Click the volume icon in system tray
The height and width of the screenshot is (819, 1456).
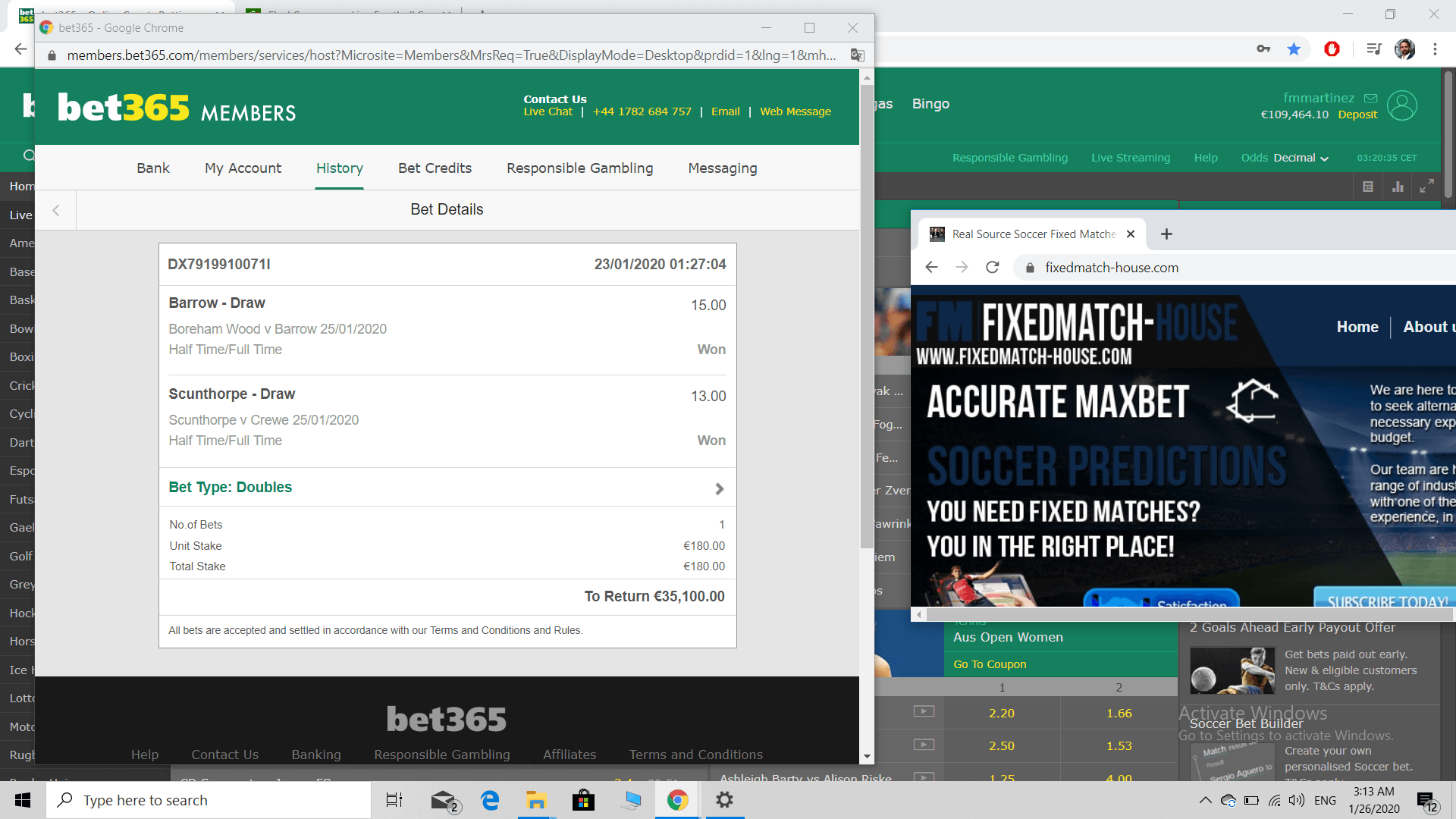1297,800
